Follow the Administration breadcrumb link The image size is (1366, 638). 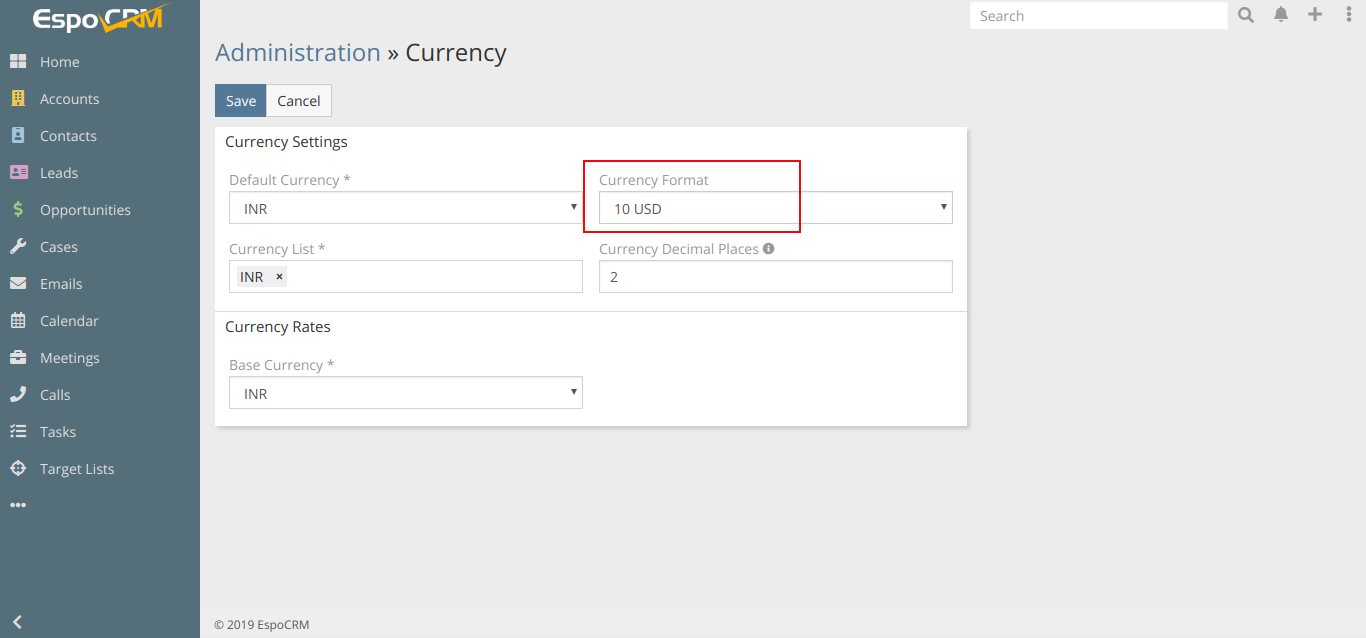[x=298, y=53]
